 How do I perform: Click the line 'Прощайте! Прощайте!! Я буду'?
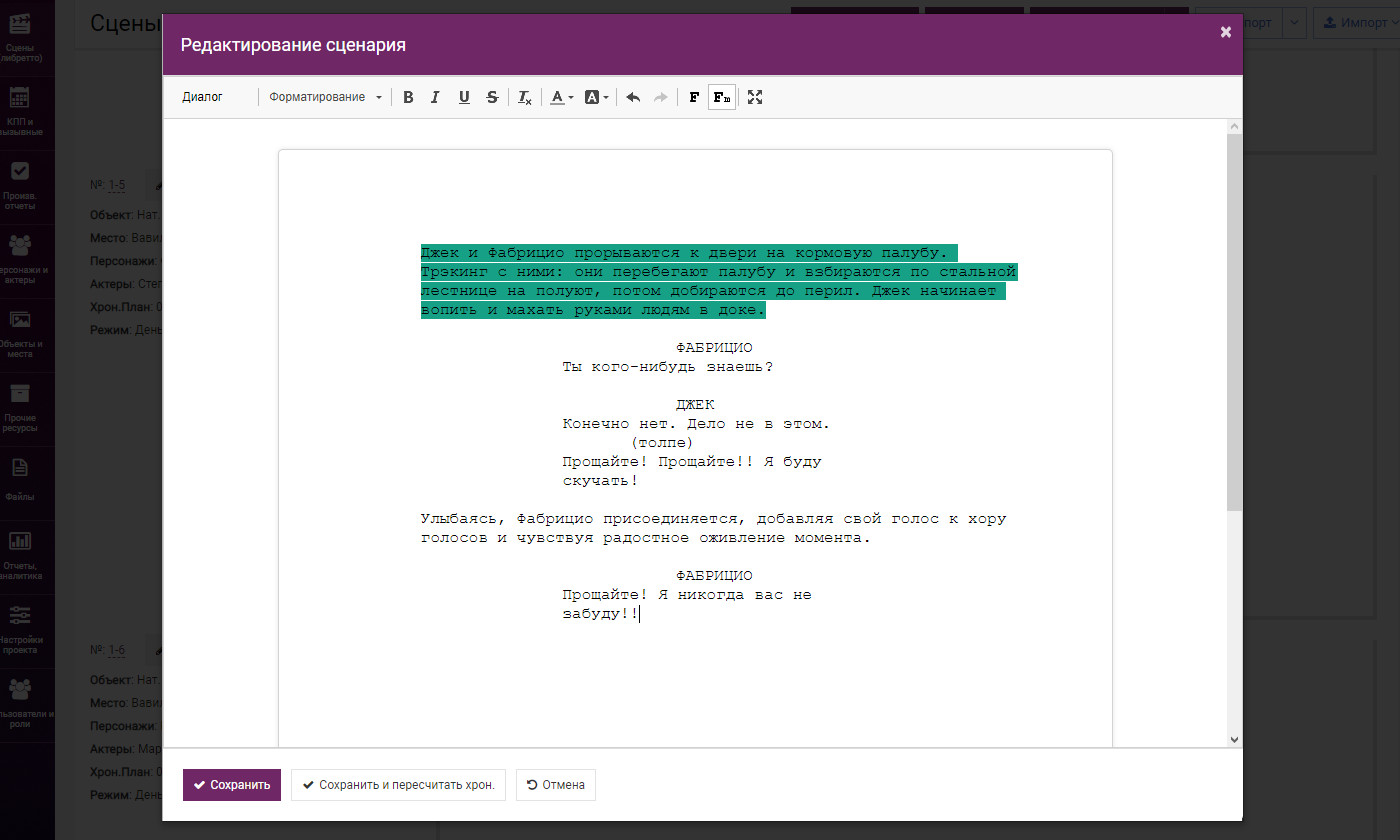click(x=692, y=462)
